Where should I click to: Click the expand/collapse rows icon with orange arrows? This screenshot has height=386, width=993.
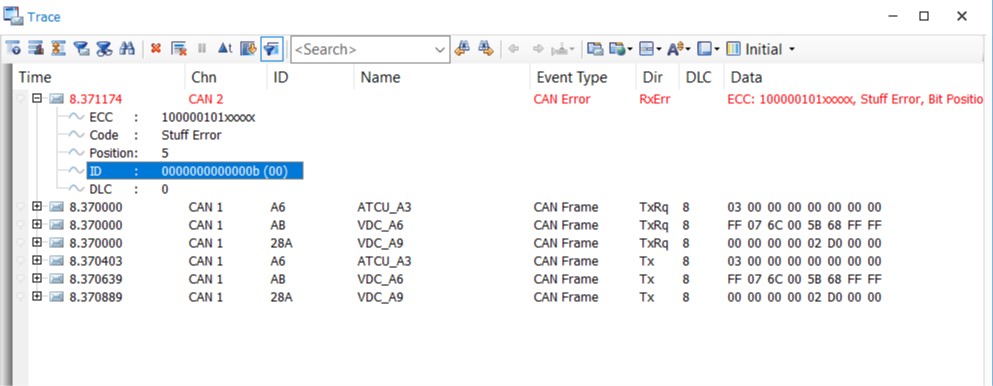[x=59, y=49]
